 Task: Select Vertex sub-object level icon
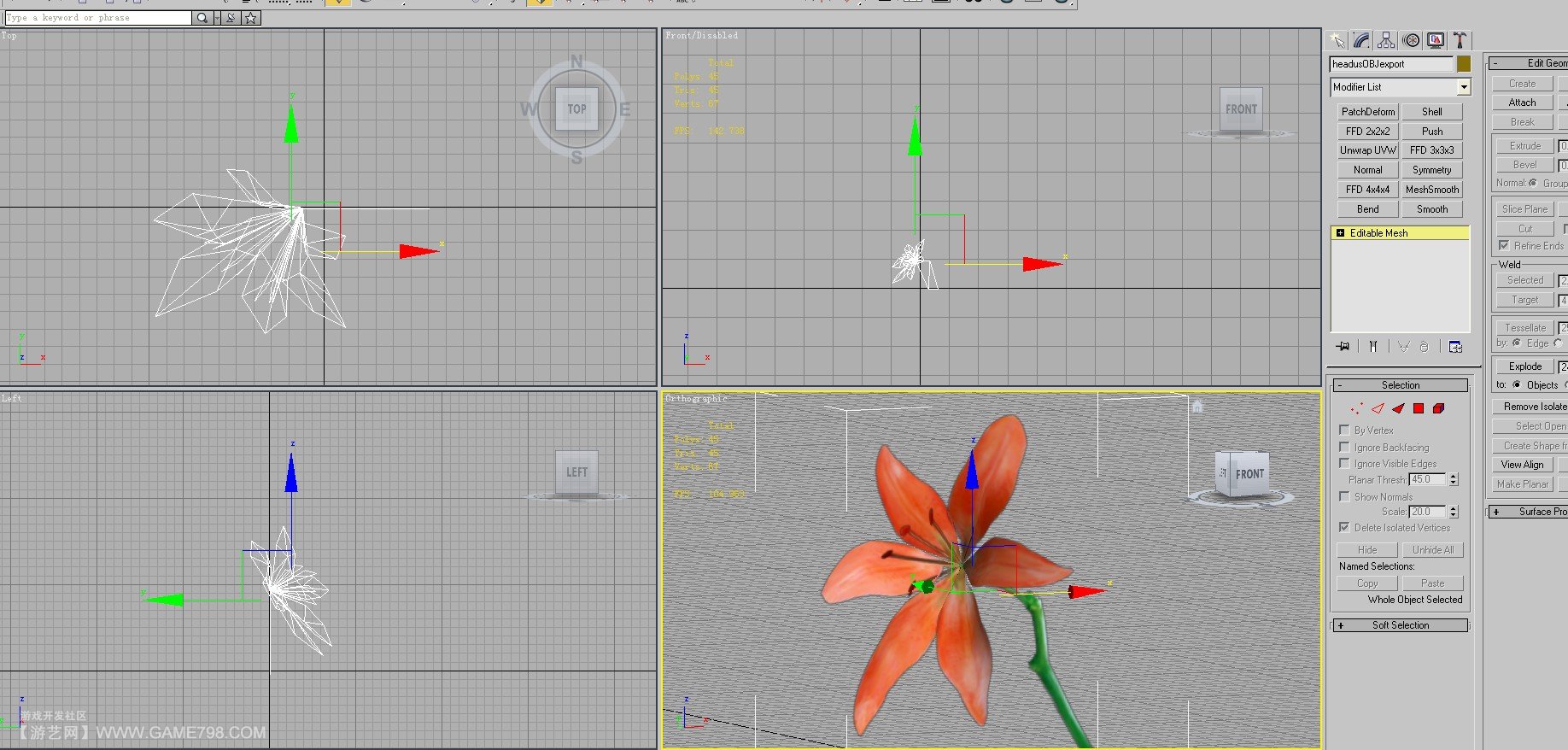click(x=1356, y=408)
